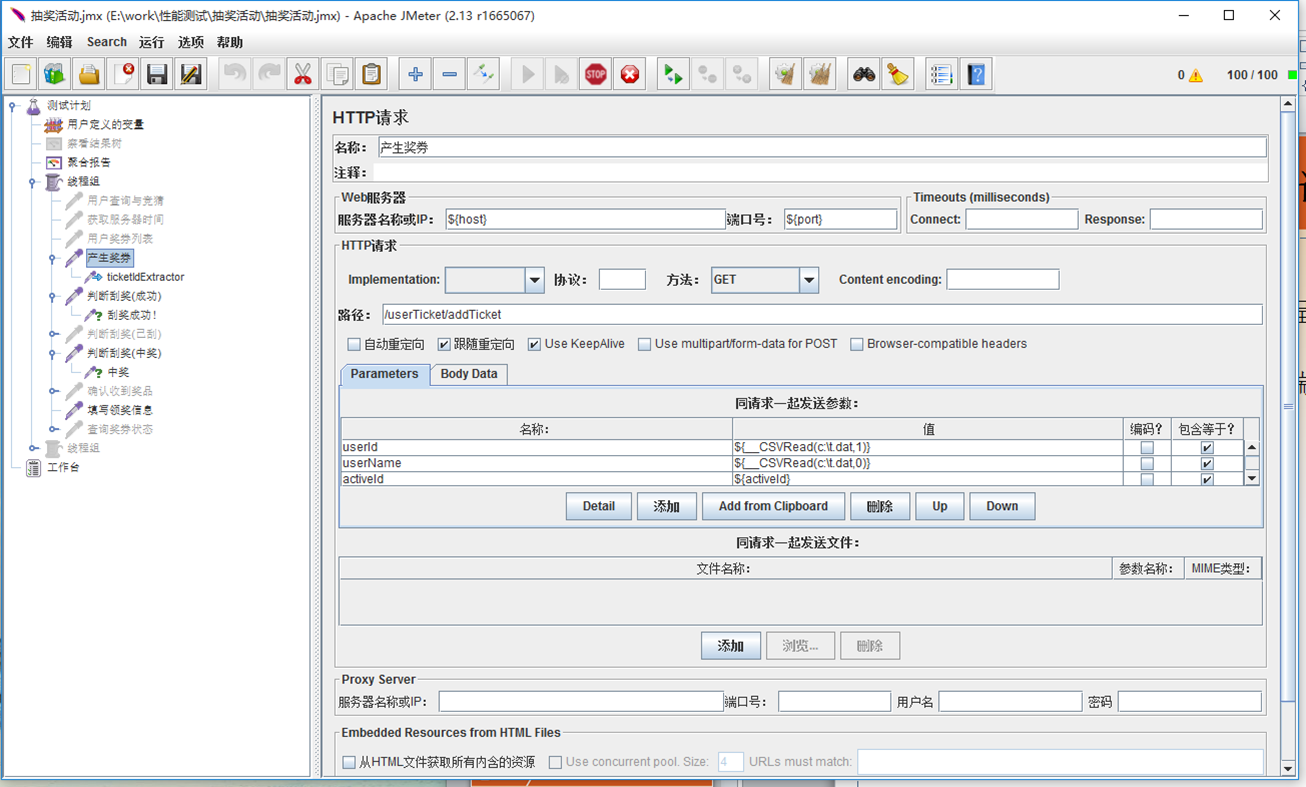The height and width of the screenshot is (787, 1306).
Task: Open the 方法 GET dropdown
Action: [809, 280]
